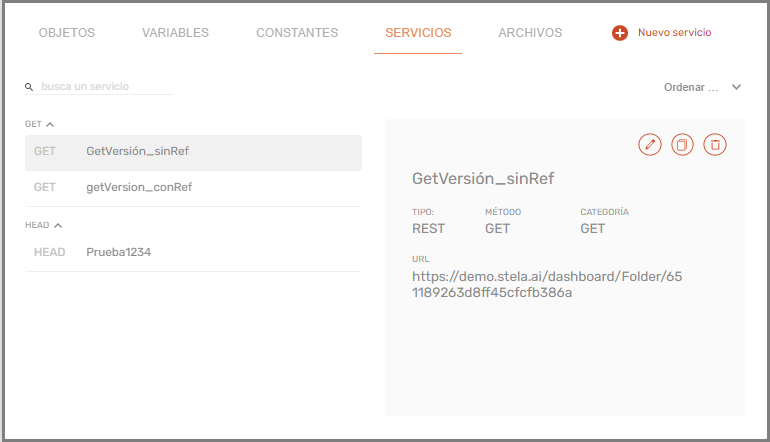
Task: Click the Nuevo servicio link
Action: [675, 32]
